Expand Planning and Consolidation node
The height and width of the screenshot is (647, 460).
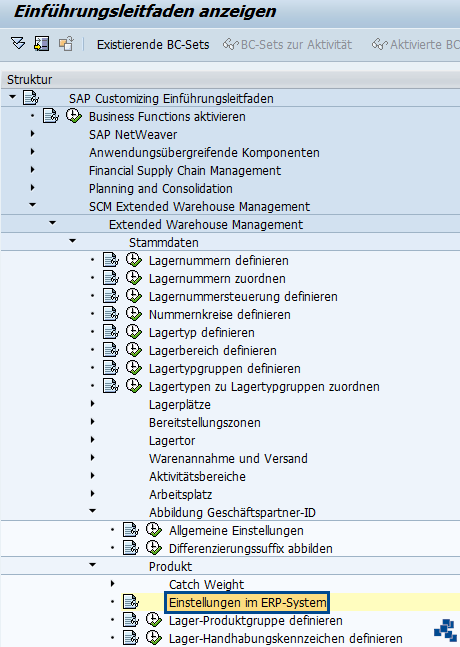(x=33, y=188)
